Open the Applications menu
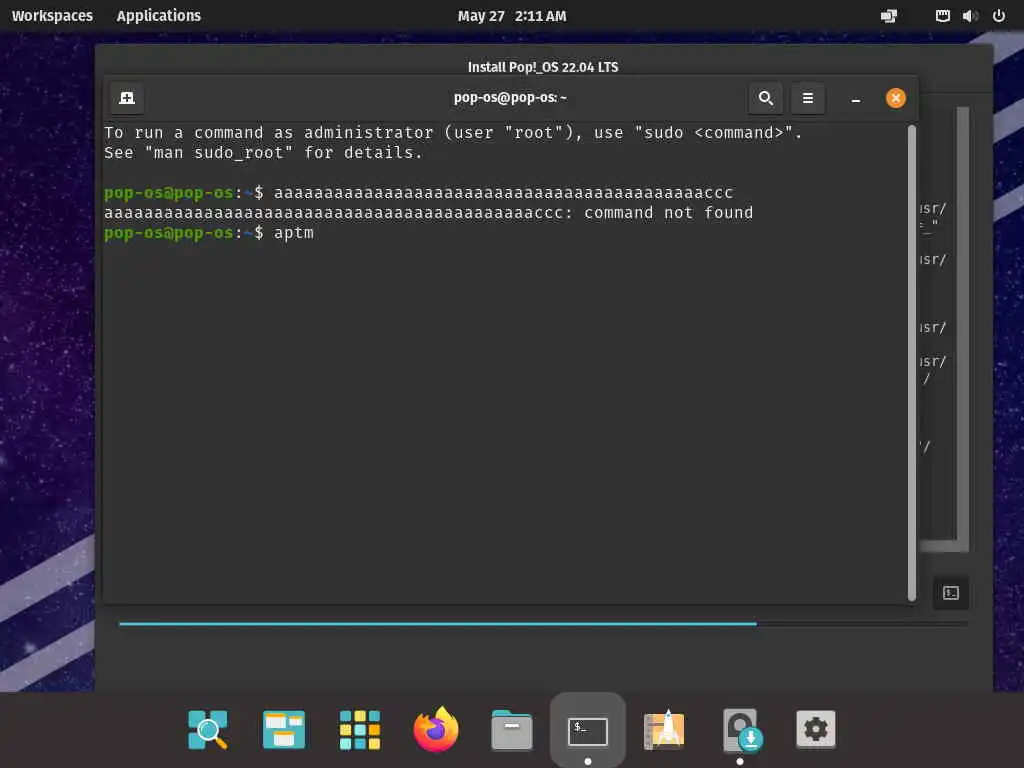Screen dimensions: 1024x768 159,16
